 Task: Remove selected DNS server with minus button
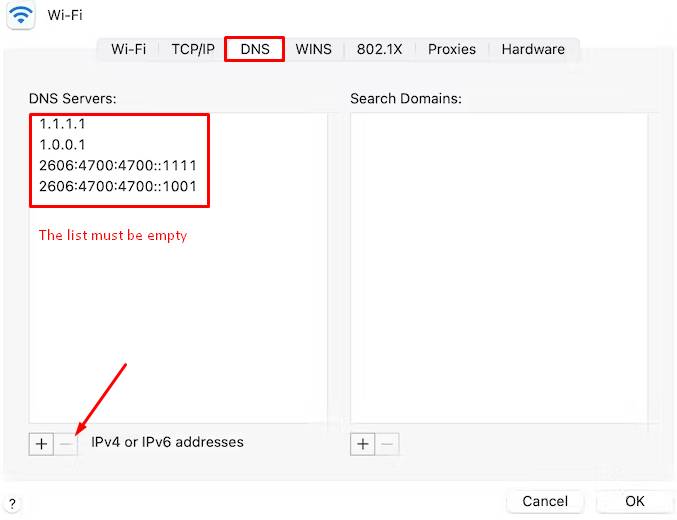point(66,444)
